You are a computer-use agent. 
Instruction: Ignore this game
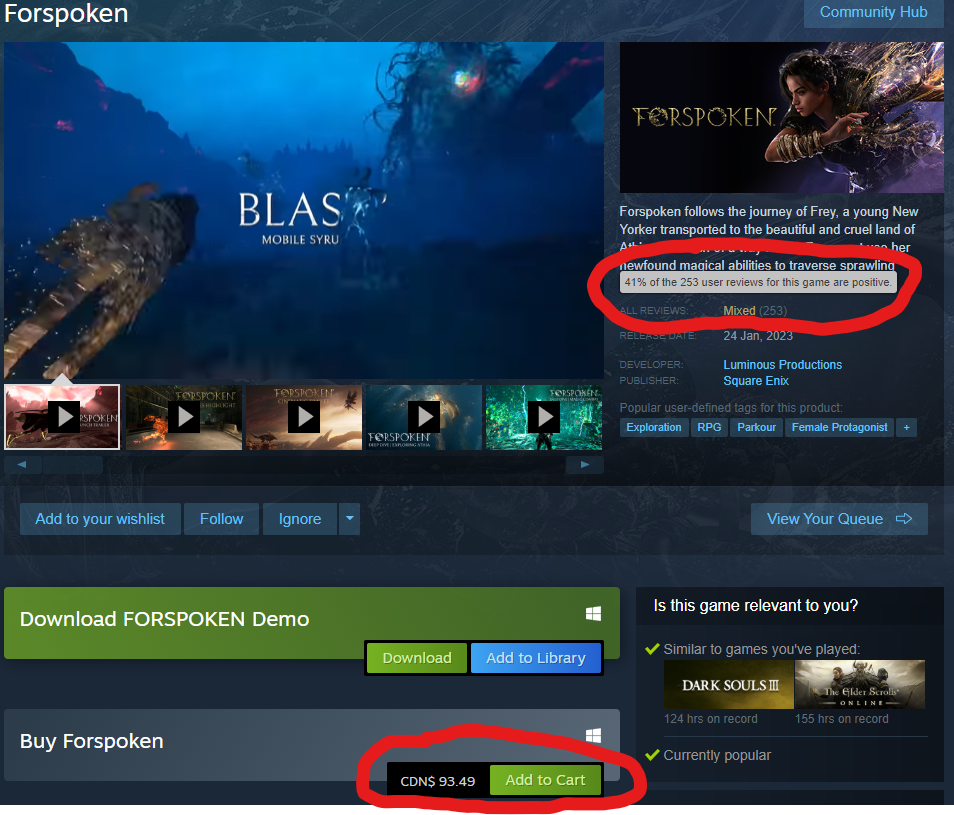click(300, 519)
